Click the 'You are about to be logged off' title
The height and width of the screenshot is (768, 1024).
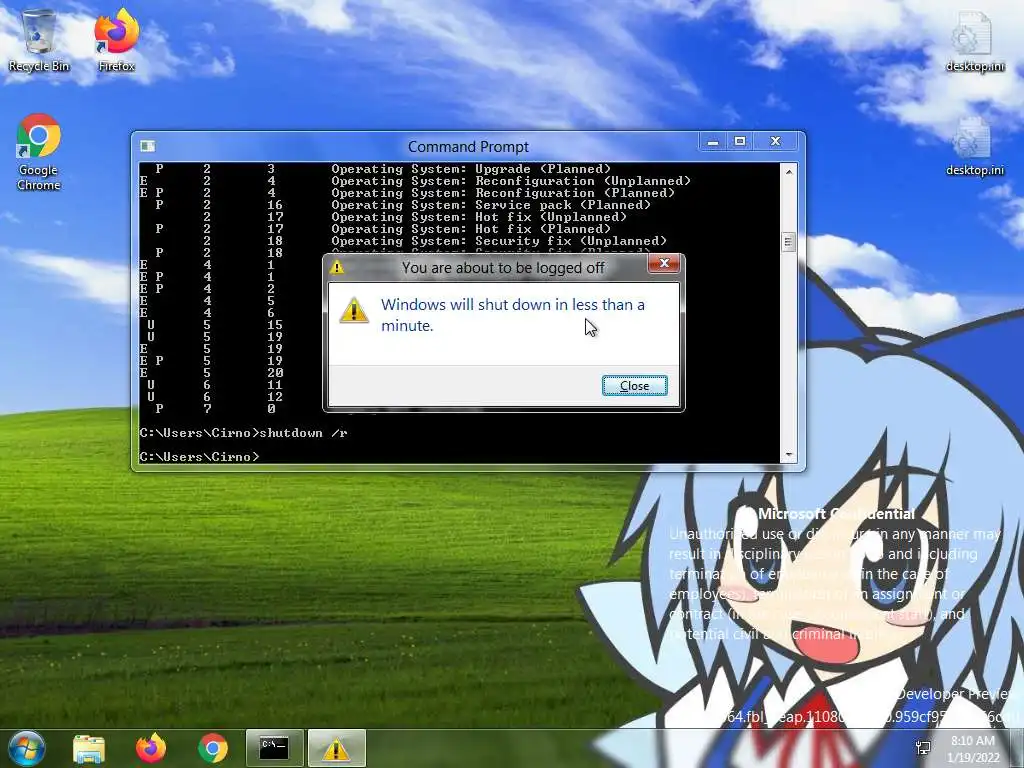coord(503,268)
